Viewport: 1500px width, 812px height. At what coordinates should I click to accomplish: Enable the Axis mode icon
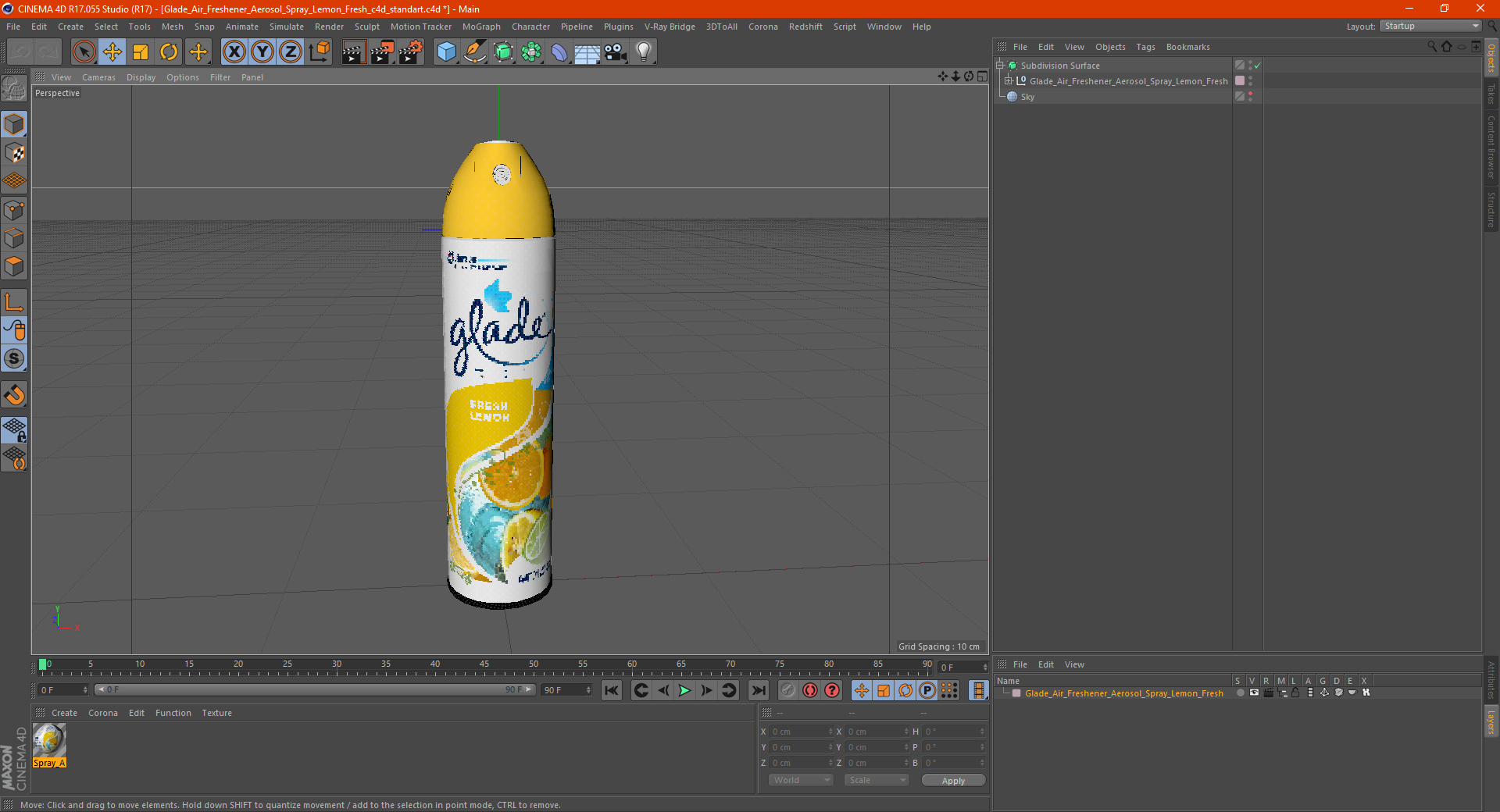14,302
